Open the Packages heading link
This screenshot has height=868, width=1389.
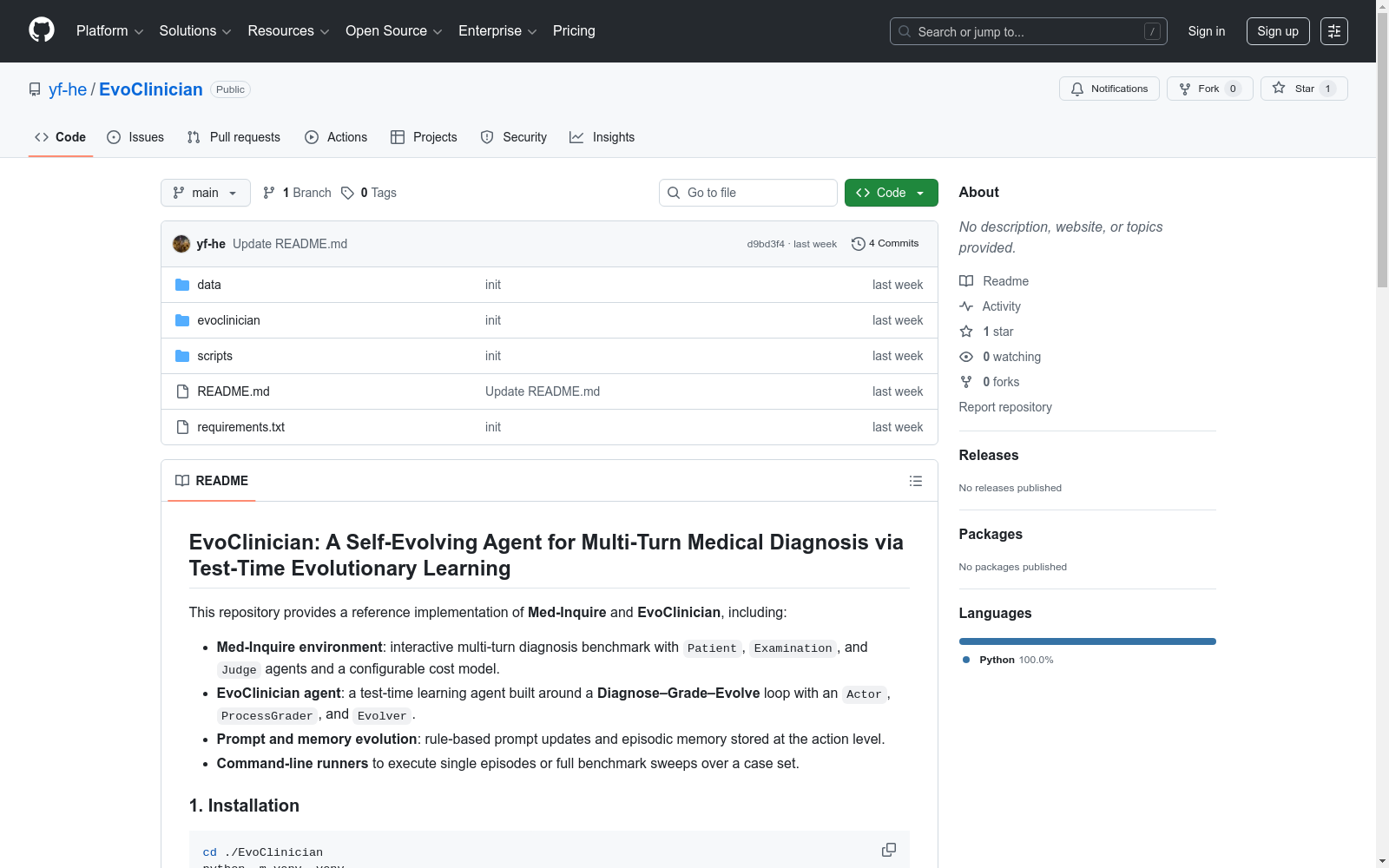coord(991,534)
